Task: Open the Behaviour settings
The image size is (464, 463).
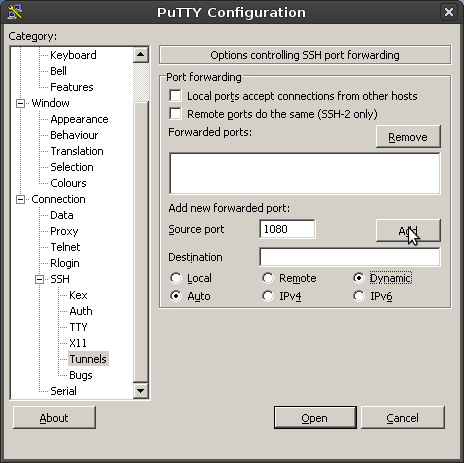Action: coord(74,135)
